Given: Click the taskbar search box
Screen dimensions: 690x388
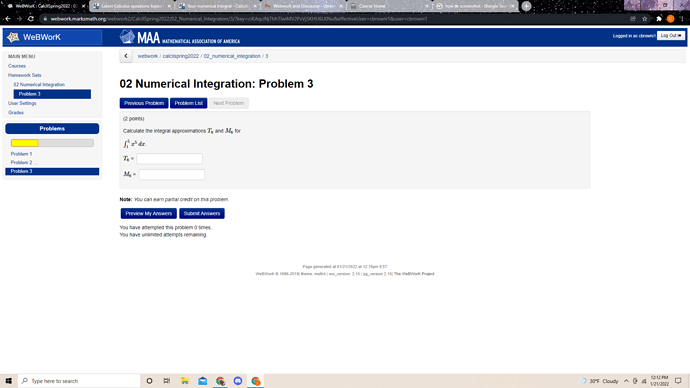Looking at the screenshot, I should pos(79,381).
